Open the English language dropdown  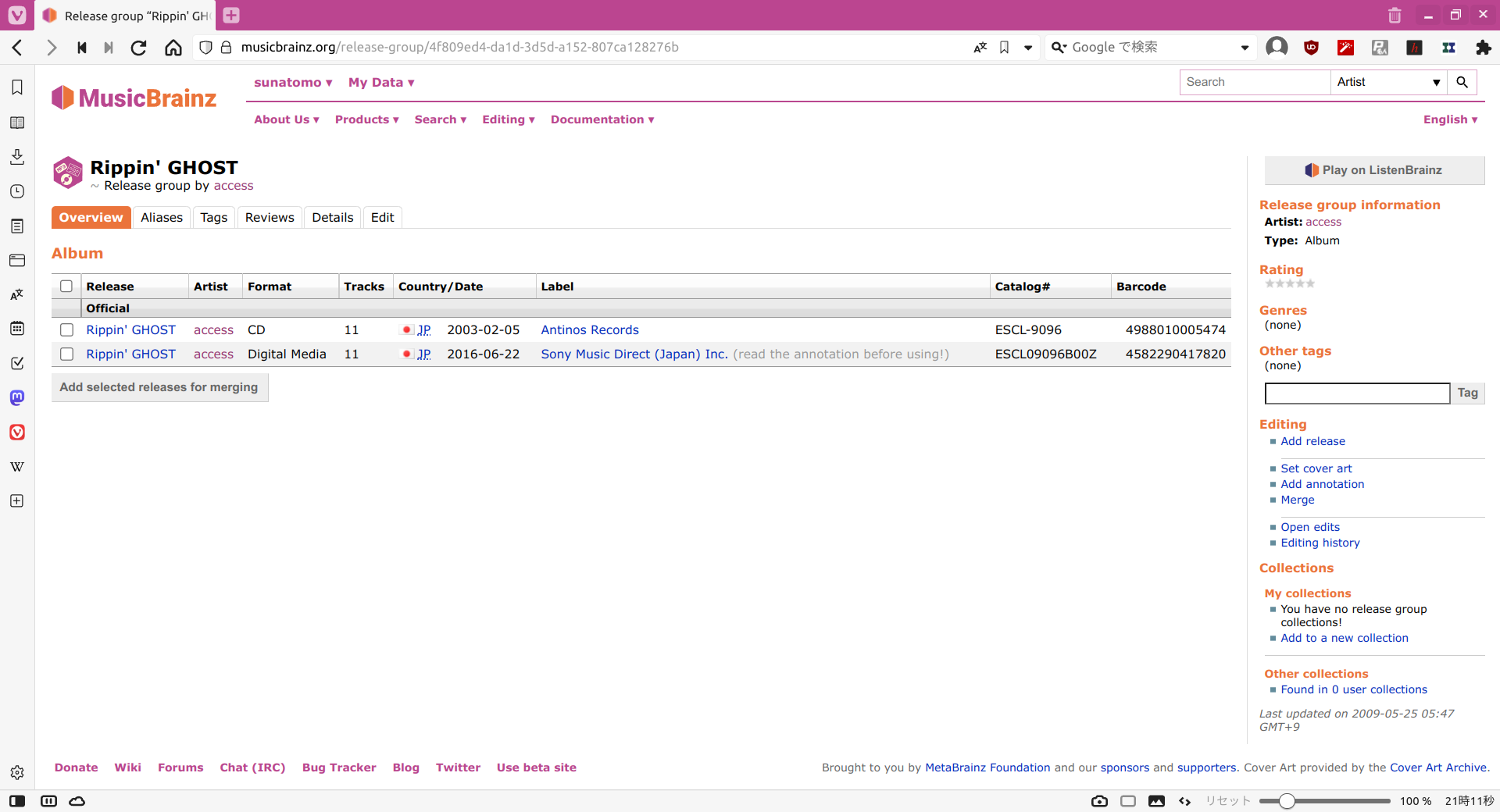[1450, 119]
